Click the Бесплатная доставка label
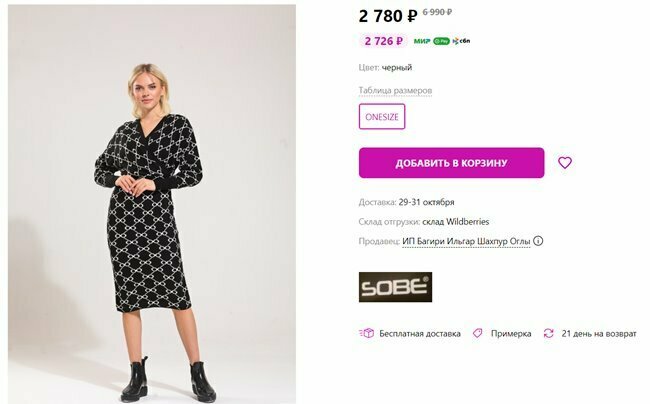This screenshot has width=650, height=404. click(x=420, y=333)
